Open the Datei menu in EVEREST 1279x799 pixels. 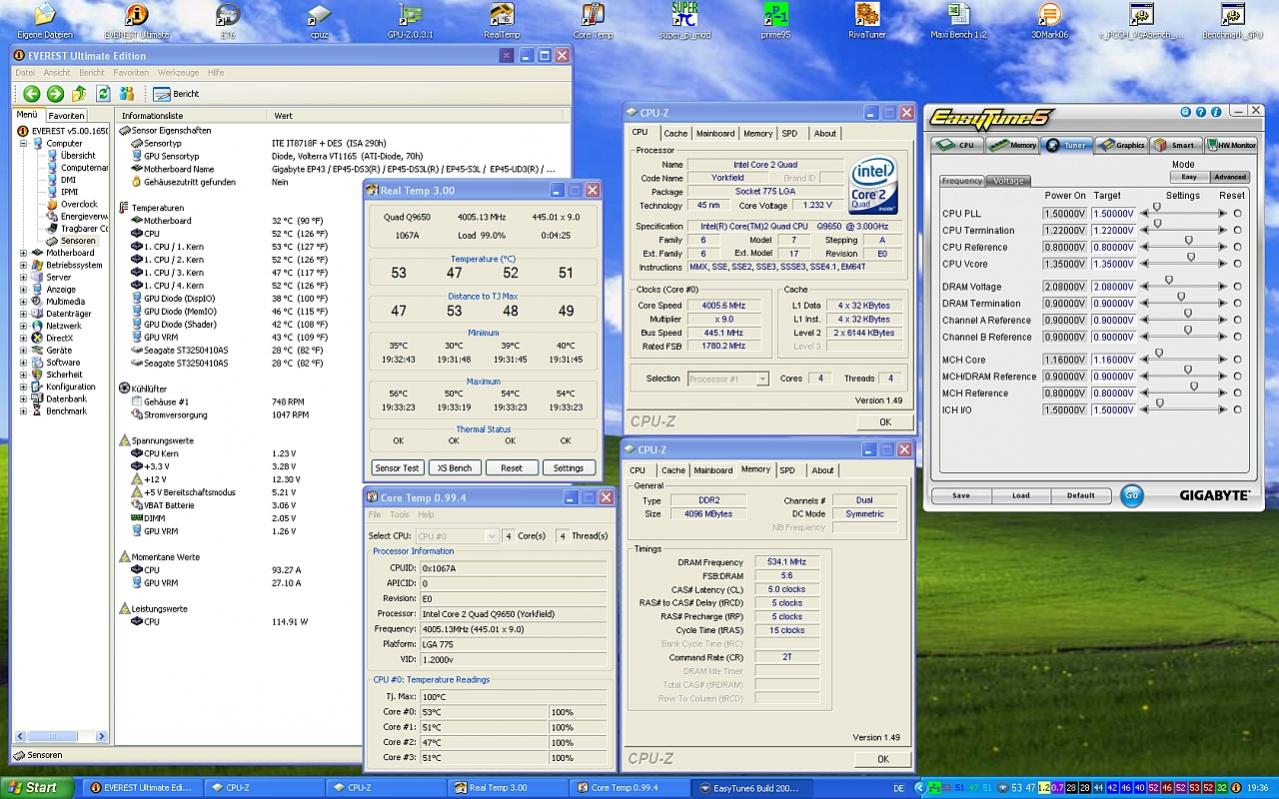coord(25,73)
